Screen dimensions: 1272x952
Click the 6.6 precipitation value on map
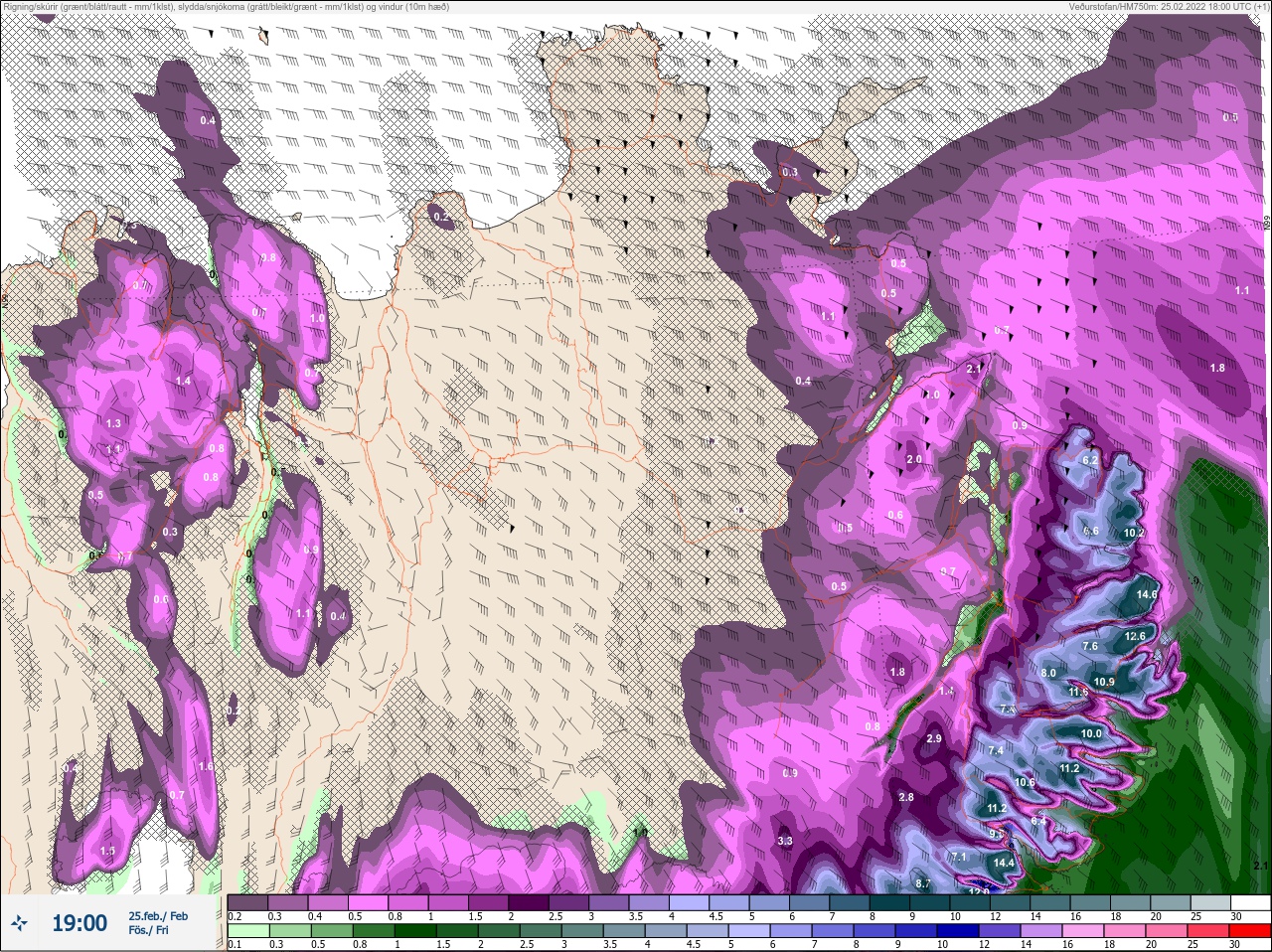(1091, 531)
